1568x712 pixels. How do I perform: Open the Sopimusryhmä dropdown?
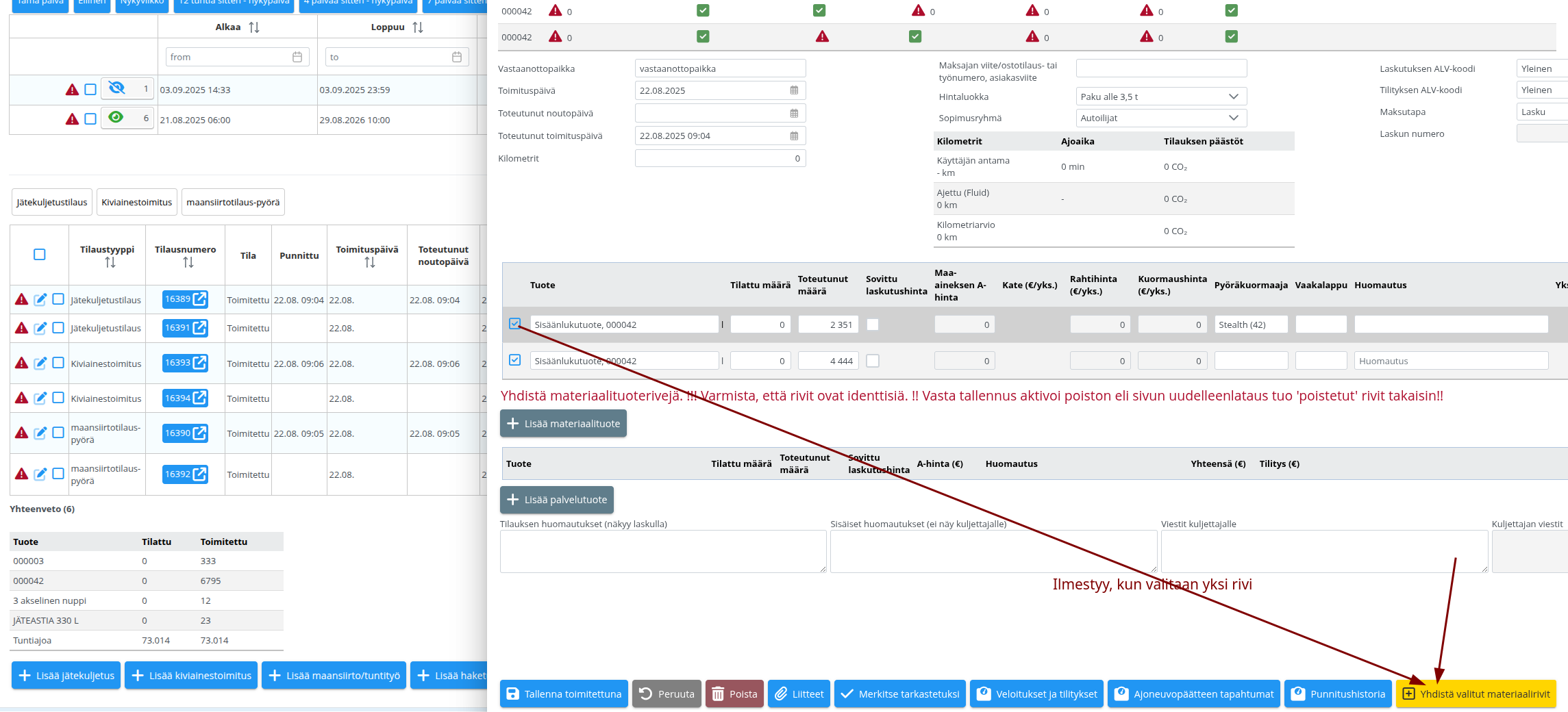1233,118
